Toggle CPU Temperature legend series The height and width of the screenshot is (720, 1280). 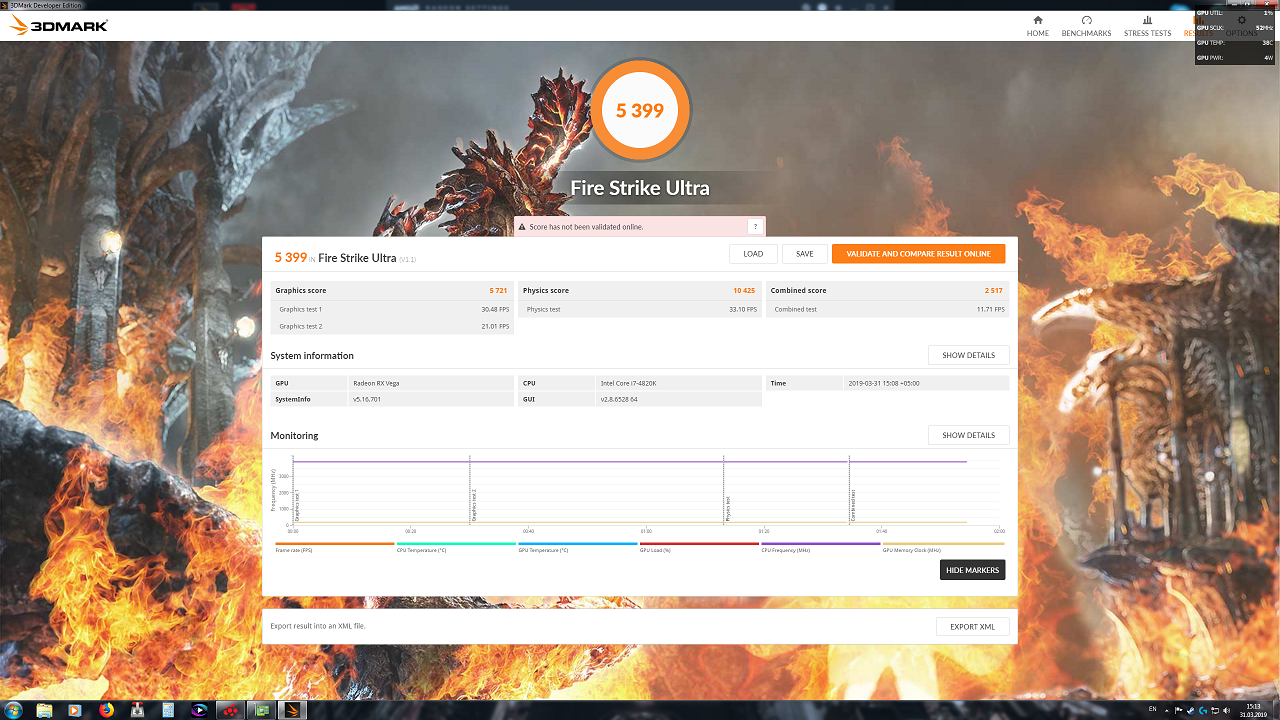click(456, 547)
